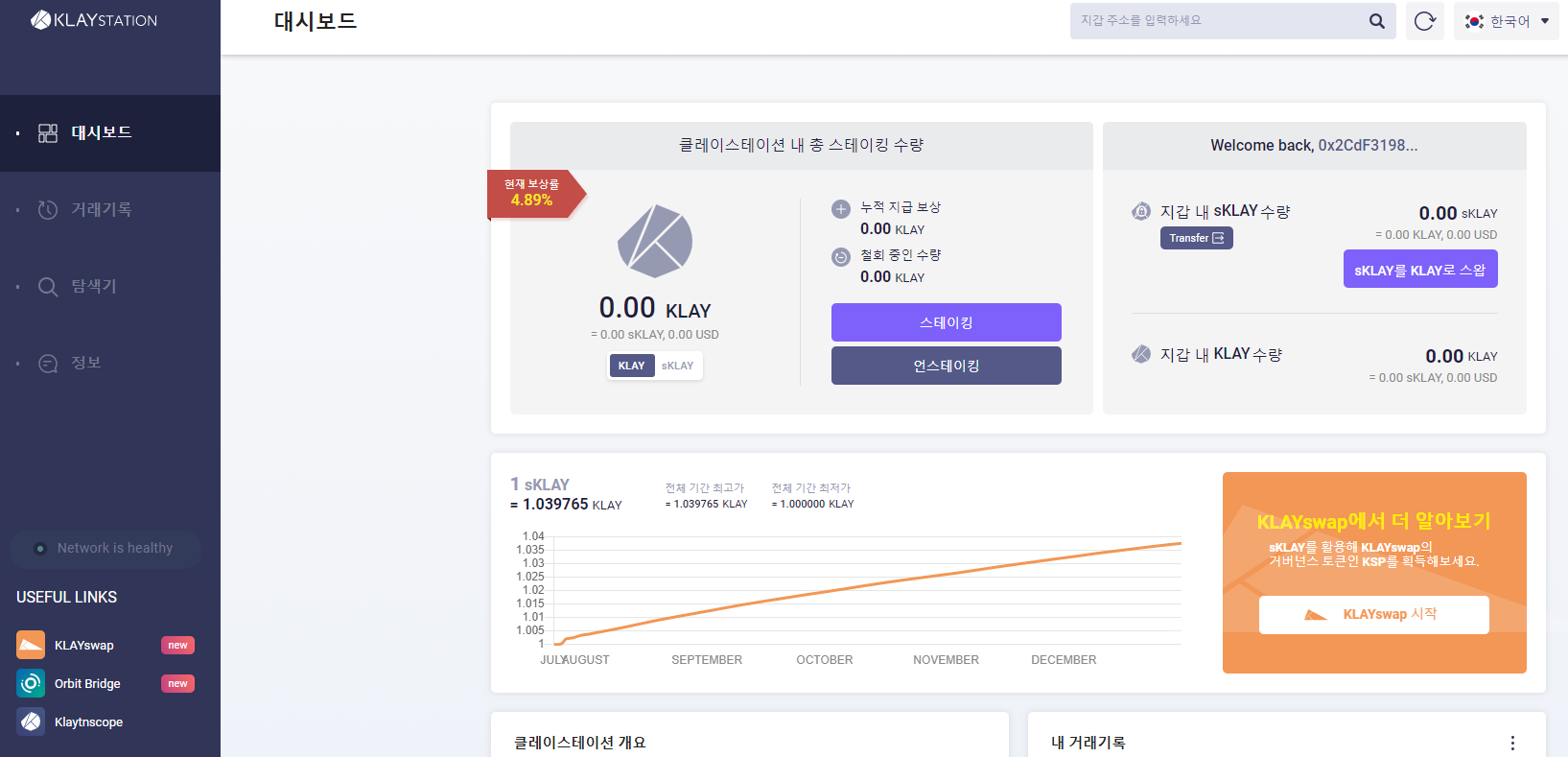Click the Transfer button

click(x=1197, y=238)
